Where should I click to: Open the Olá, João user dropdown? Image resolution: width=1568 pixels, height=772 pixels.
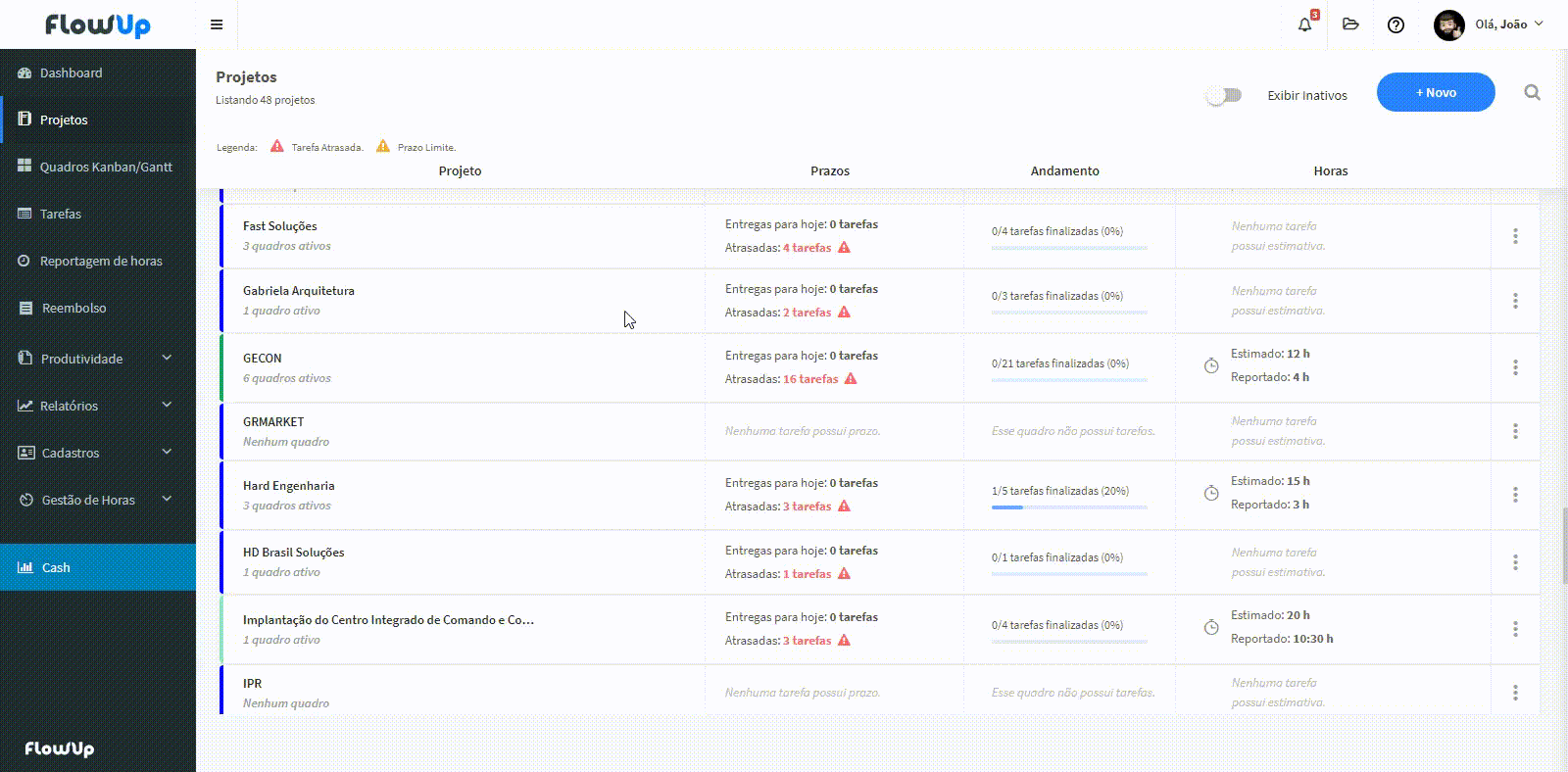click(1509, 24)
